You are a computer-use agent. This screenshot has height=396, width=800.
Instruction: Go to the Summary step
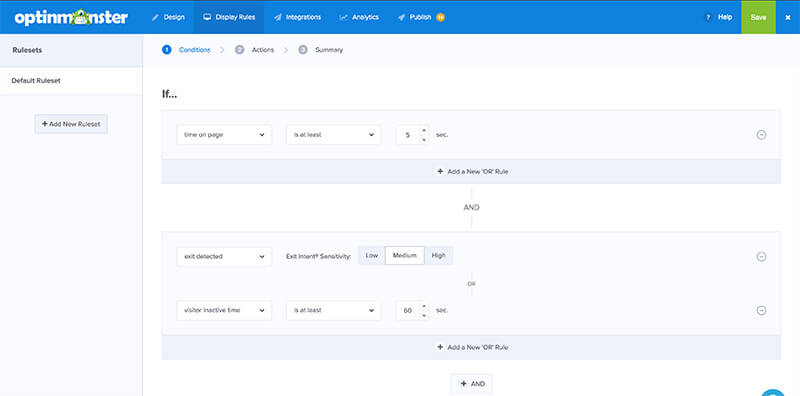point(321,50)
